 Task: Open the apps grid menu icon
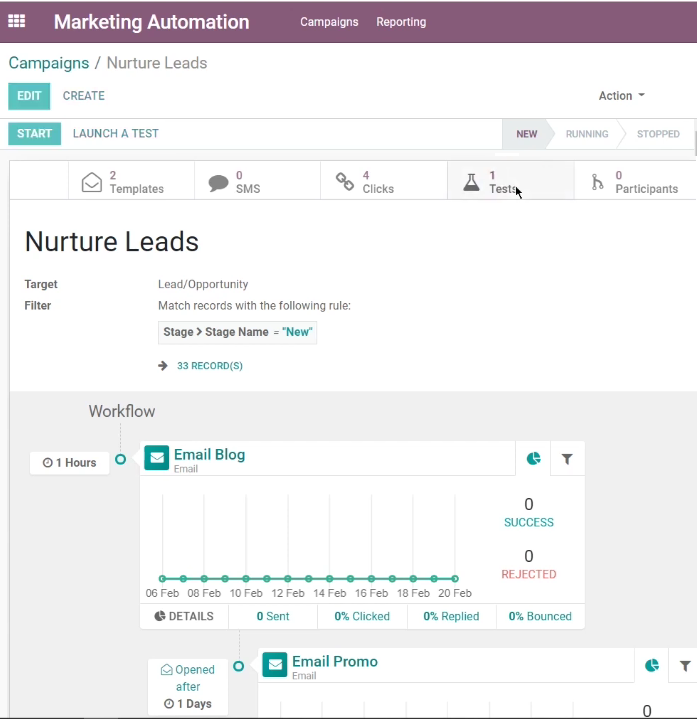(17, 21)
